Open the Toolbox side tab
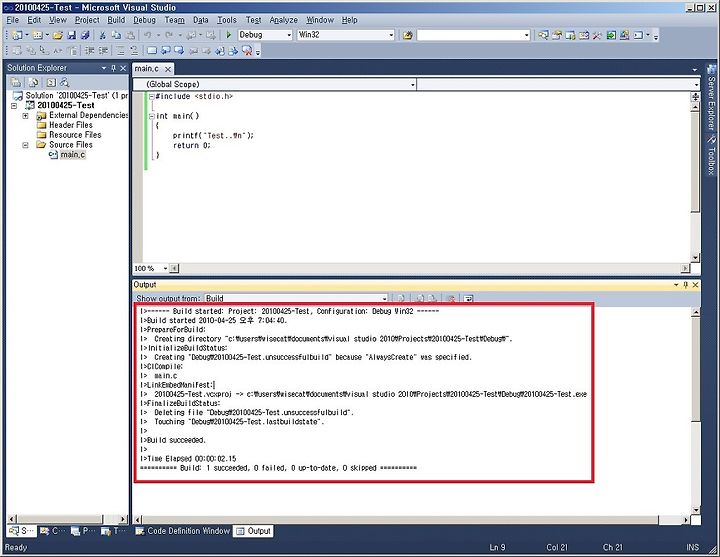 (x=711, y=155)
